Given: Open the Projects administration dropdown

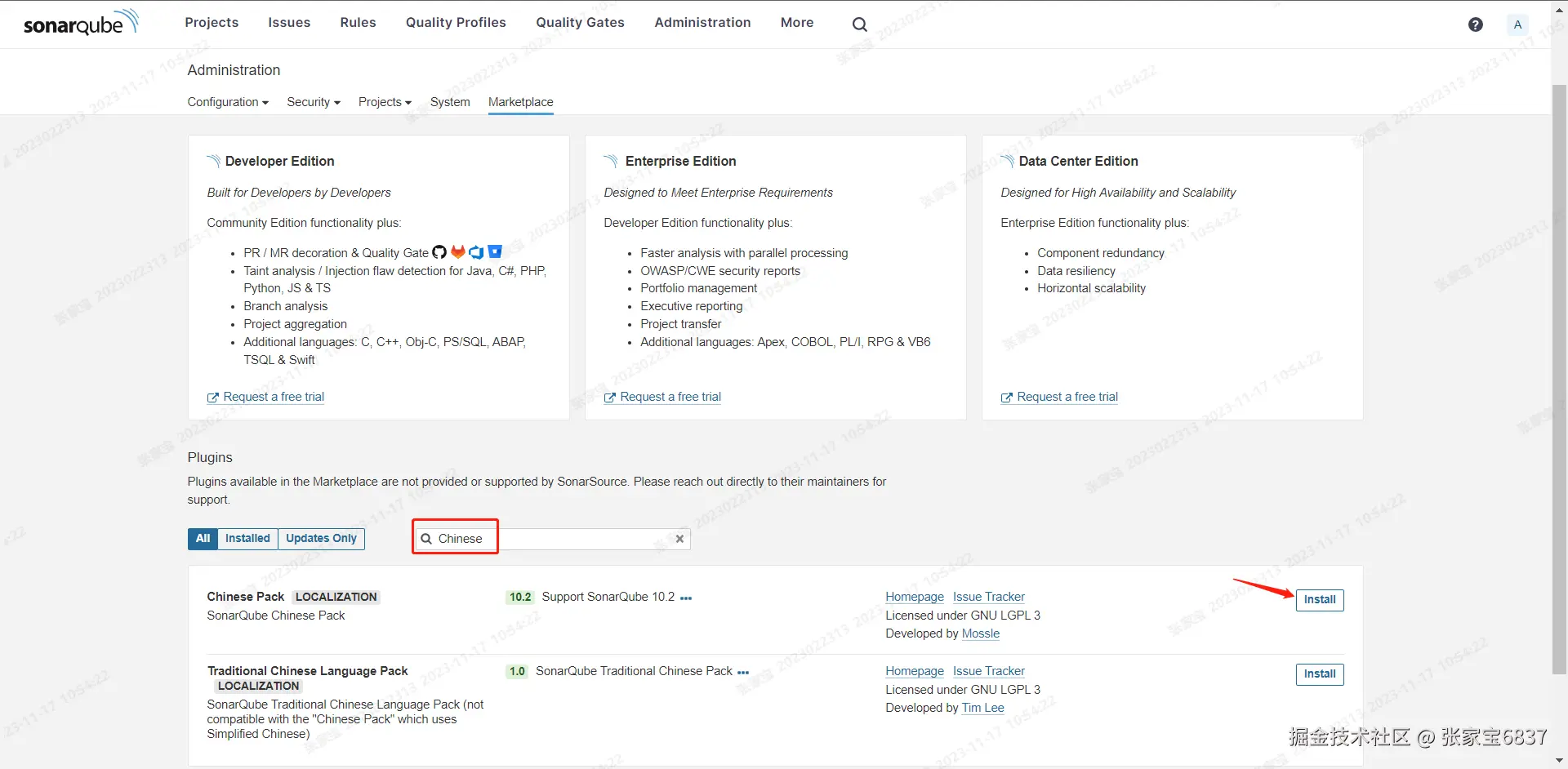Looking at the screenshot, I should click(385, 102).
